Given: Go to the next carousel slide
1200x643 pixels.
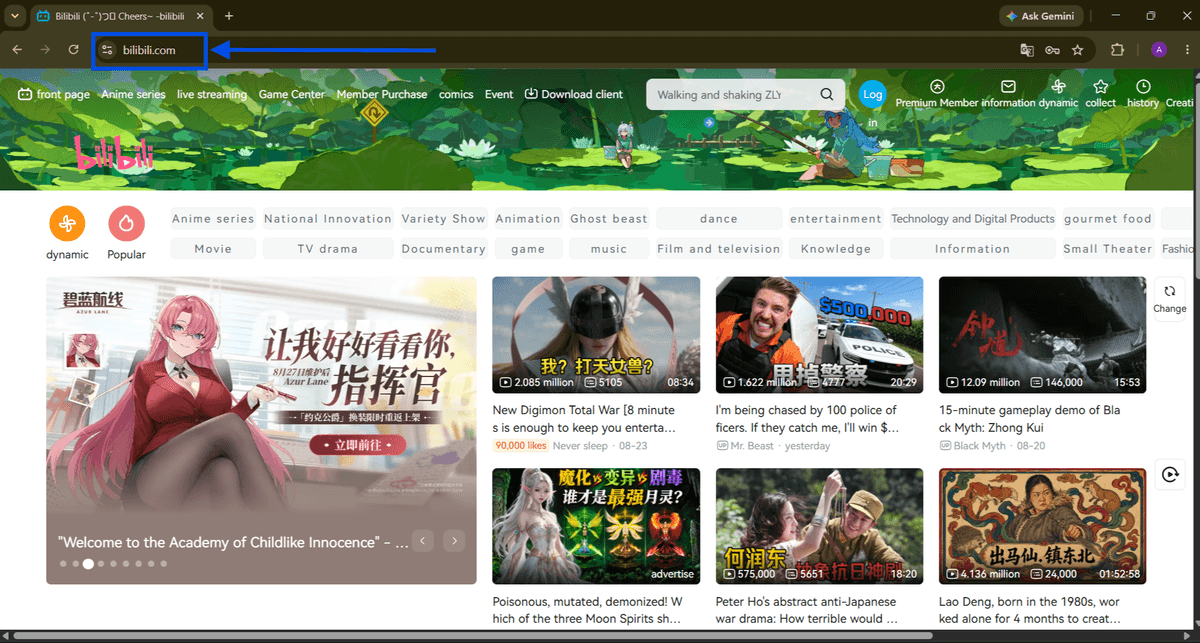Looking at the screenshot, I should (455, 541).
